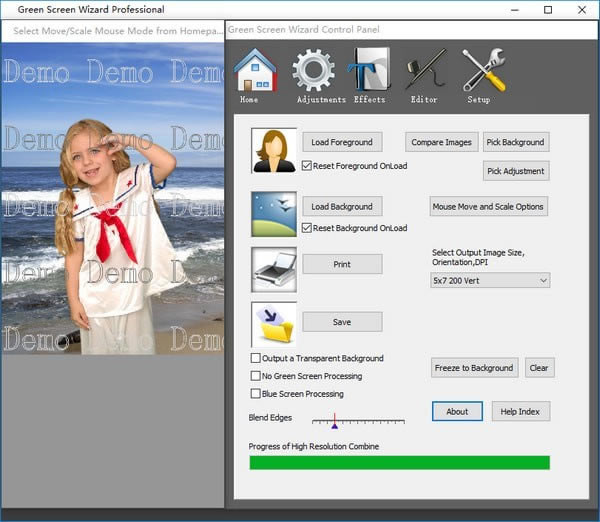Screen dimensions: 600x522
Task: Open the Setup tools icon
Action: point(483,71)
